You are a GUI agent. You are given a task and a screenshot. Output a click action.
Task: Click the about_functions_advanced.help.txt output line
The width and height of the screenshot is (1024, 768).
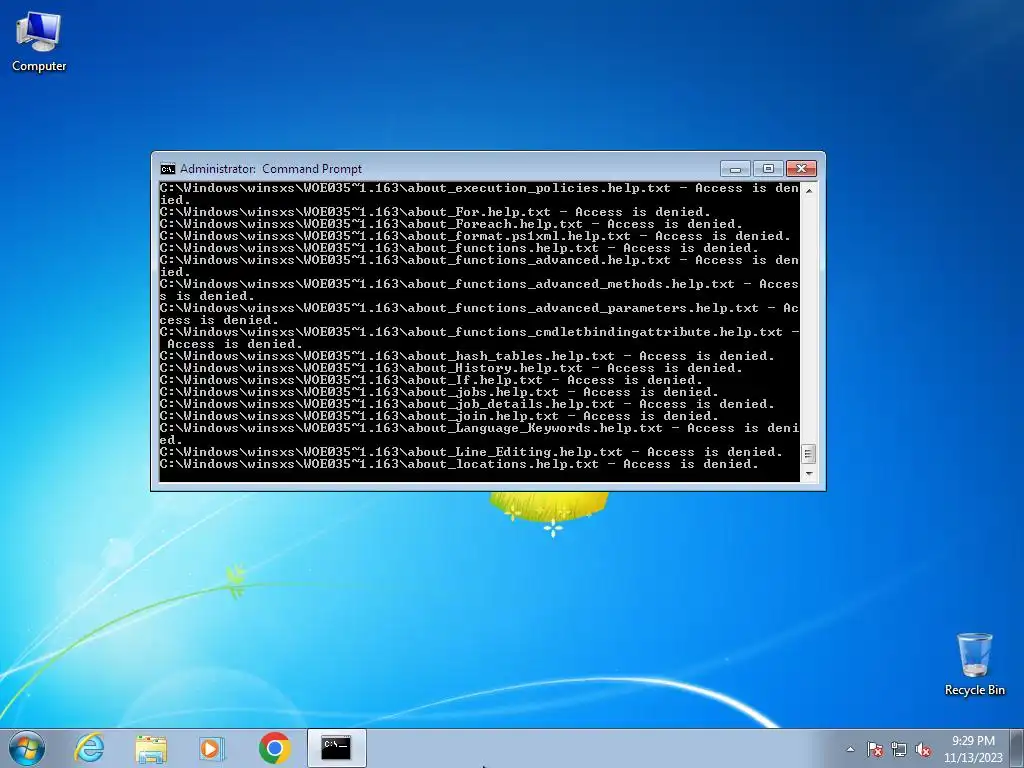point(479,266)
